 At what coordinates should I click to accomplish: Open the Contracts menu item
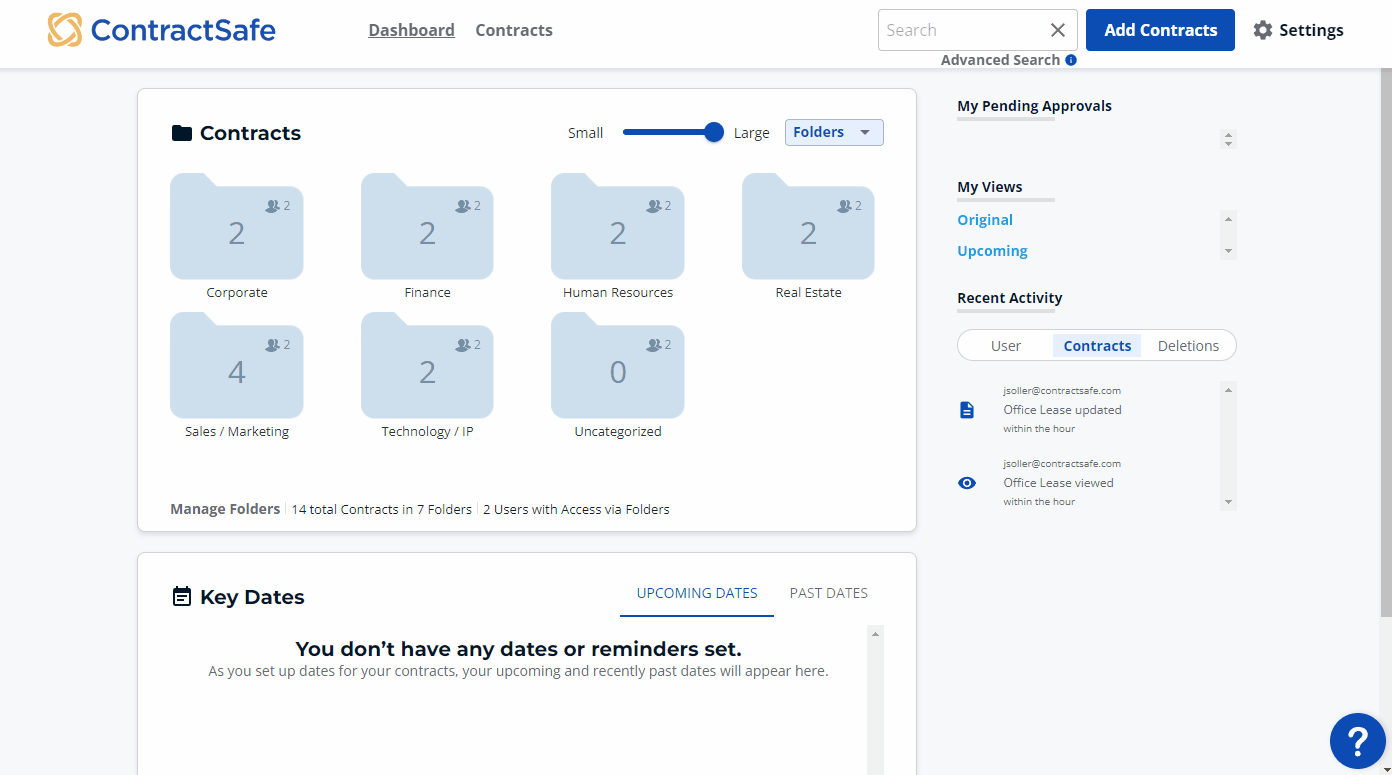(514, 30)
